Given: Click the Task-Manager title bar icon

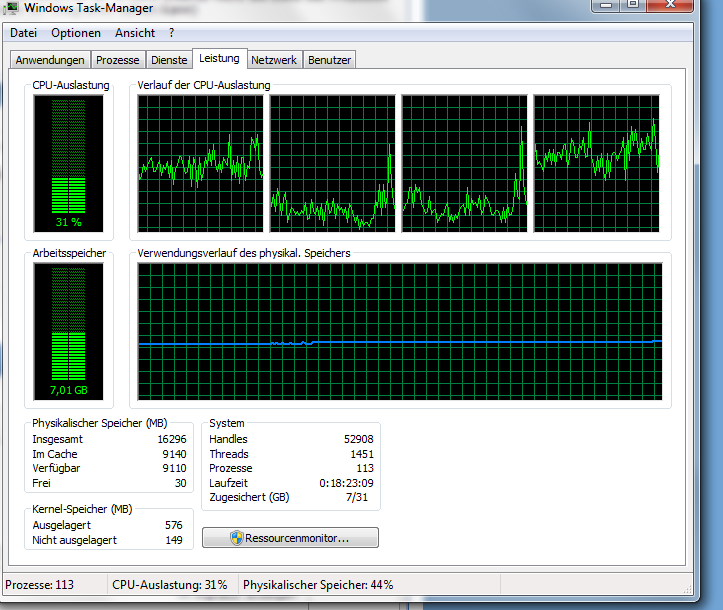Looking at the screenshot, I should (11, 8).
